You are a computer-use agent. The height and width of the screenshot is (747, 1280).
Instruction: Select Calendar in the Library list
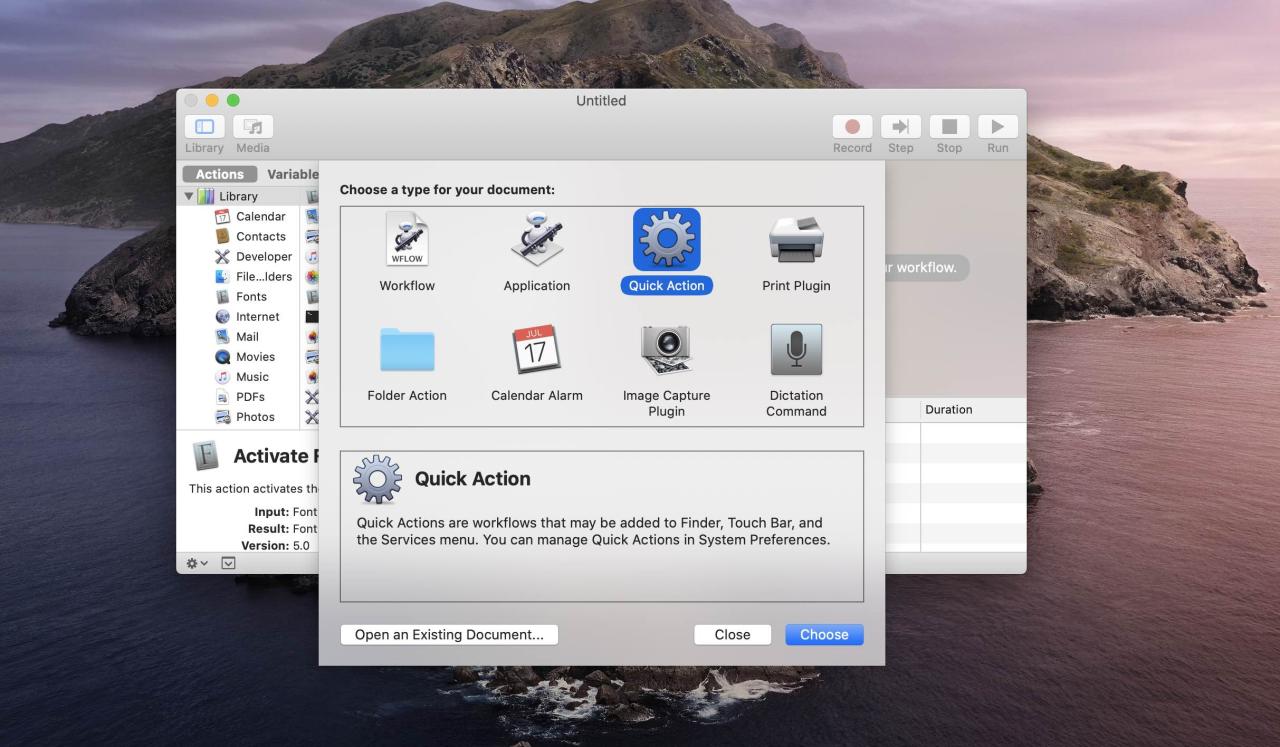coord(260,216)
